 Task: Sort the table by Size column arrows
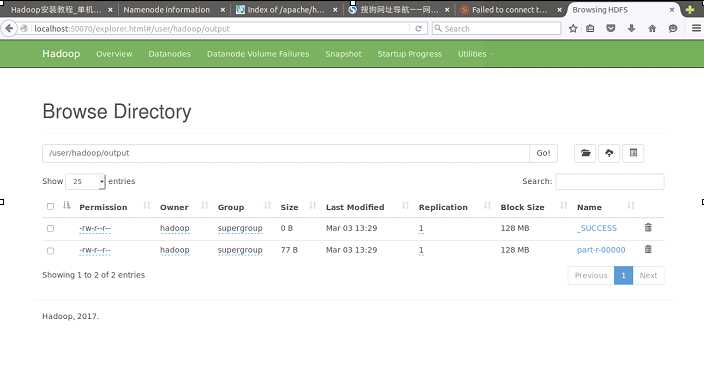click(312, 206)
